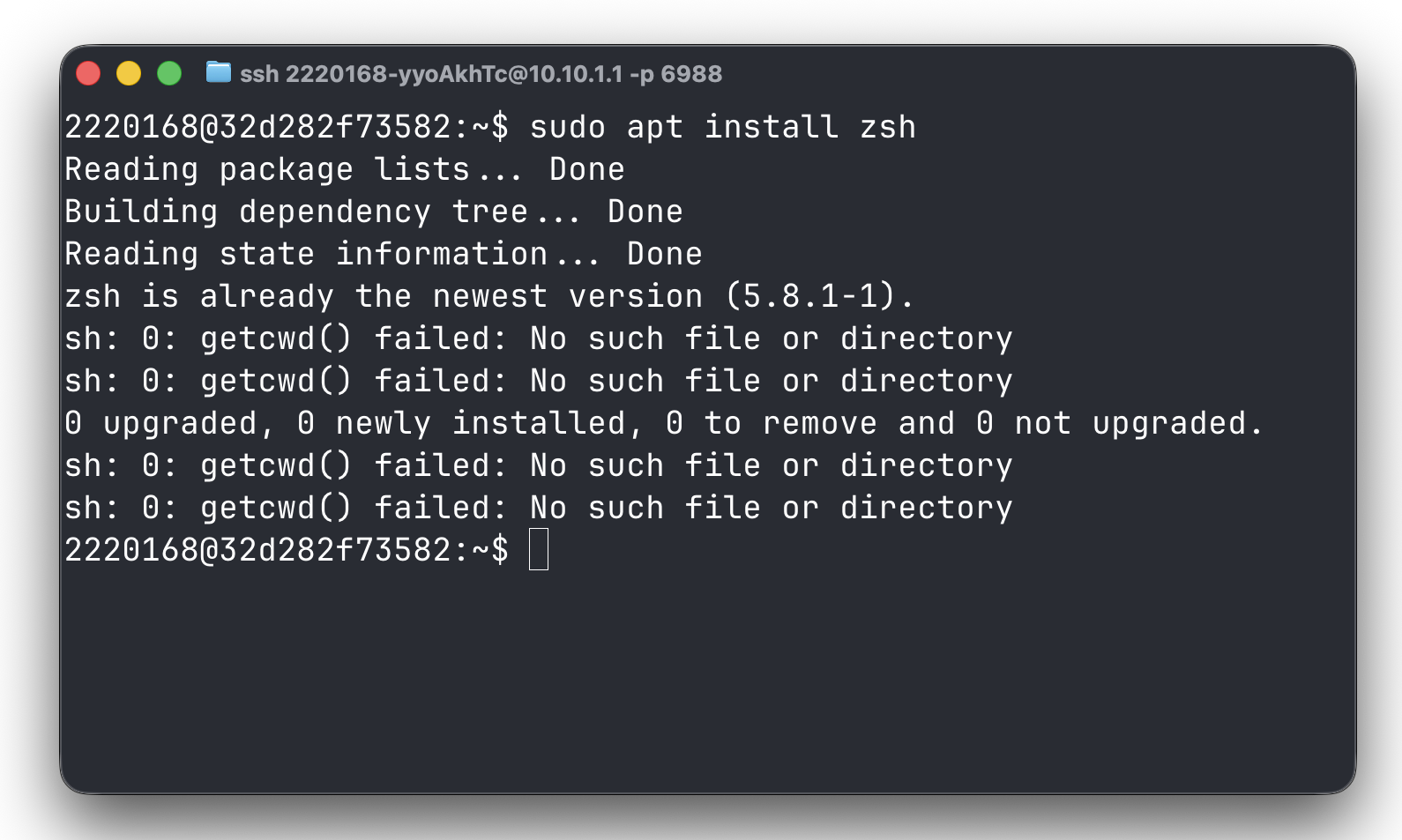The height and width of the screenshot is (840, 1402).
Task: Click the 'sudo apt install zsh' command
Action: tap(723, 127)
